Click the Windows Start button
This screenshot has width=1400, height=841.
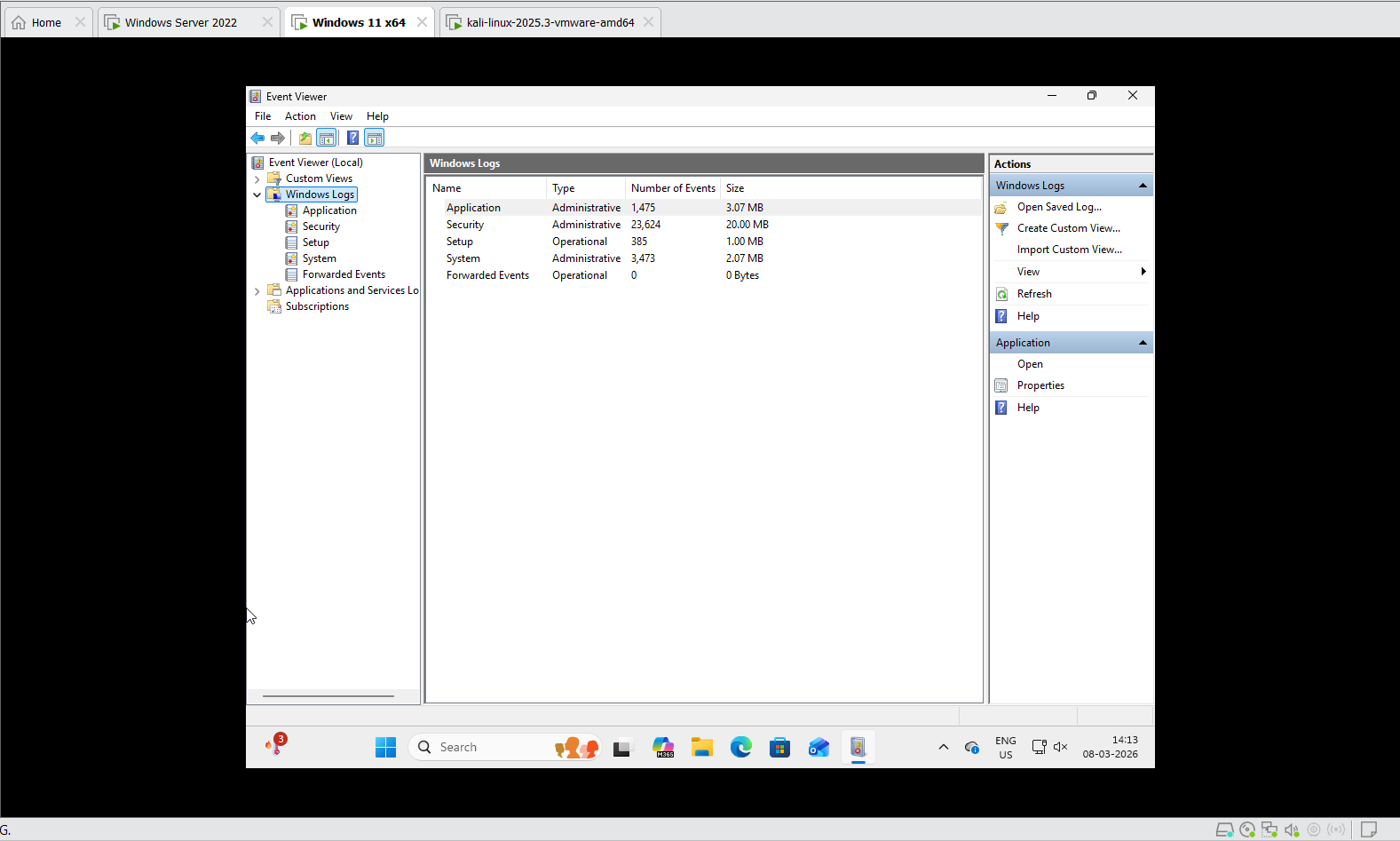click(385, 748)
